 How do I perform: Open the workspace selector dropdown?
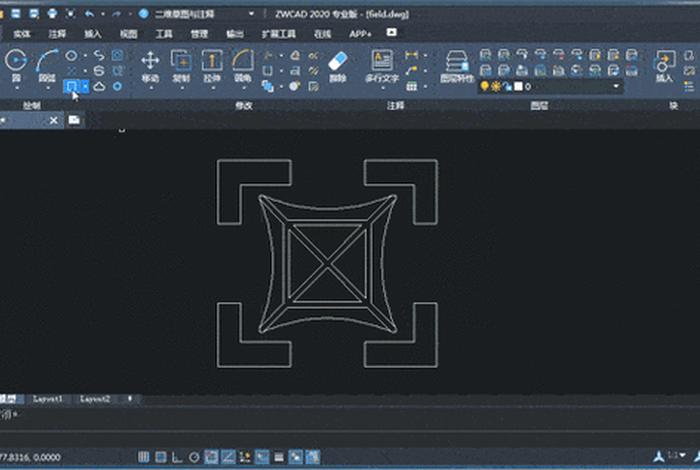coord(251,14)
